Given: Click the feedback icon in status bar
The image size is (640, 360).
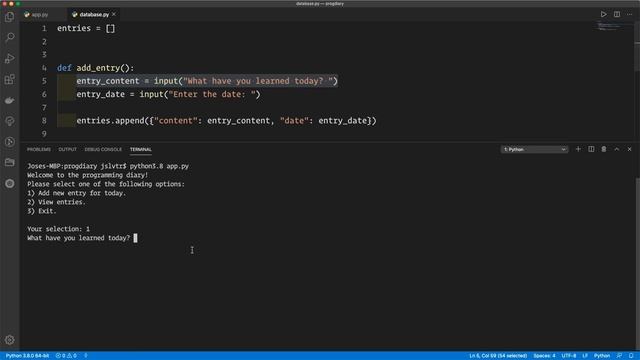Looking at the screenshot, I should coord(619,356).
